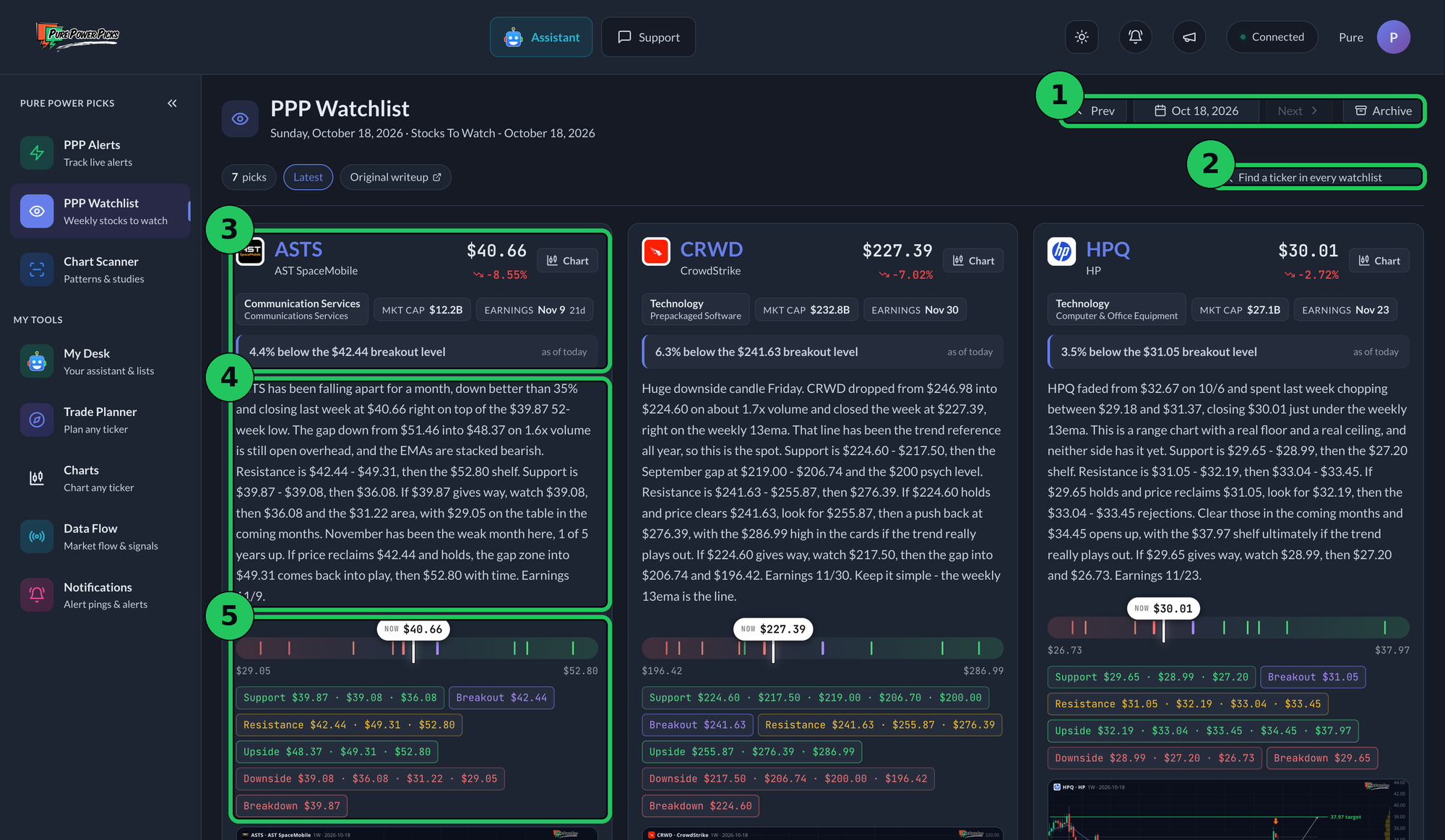Open the Oct 18, 2026 date picker

coord(1196,111)
